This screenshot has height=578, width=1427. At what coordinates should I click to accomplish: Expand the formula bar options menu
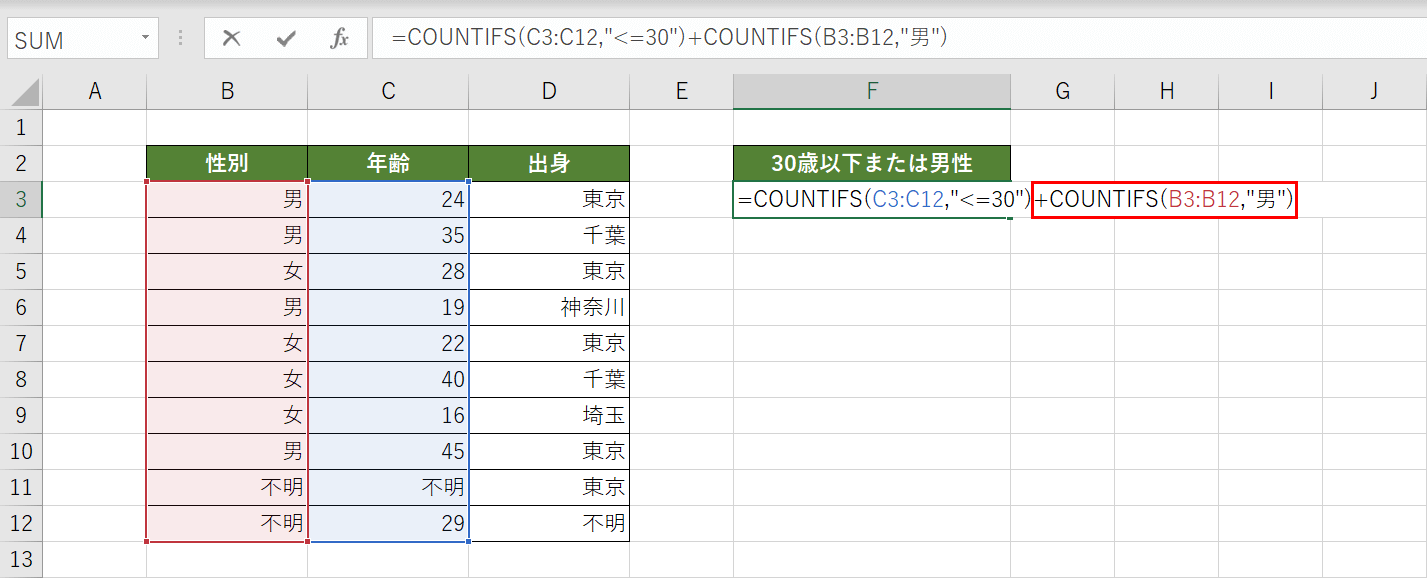(178, 39)
